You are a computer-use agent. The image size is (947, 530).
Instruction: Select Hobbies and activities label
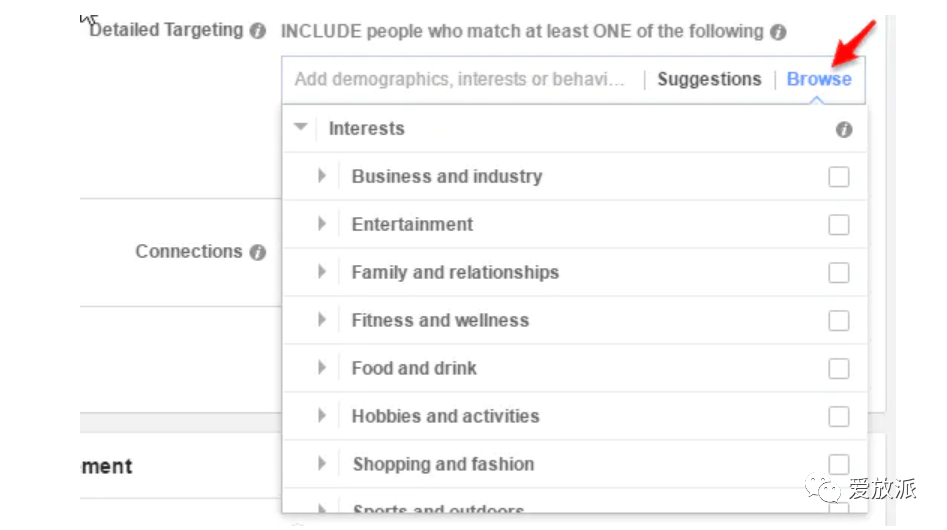pos(445,416)
